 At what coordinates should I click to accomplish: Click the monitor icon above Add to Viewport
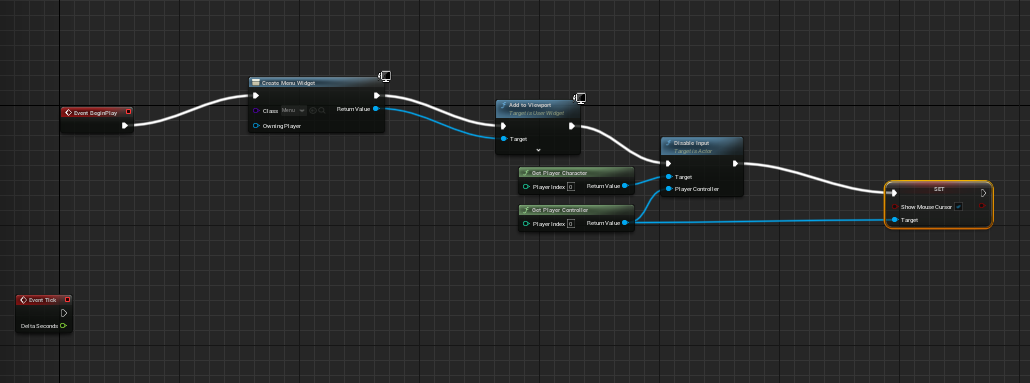580,99
